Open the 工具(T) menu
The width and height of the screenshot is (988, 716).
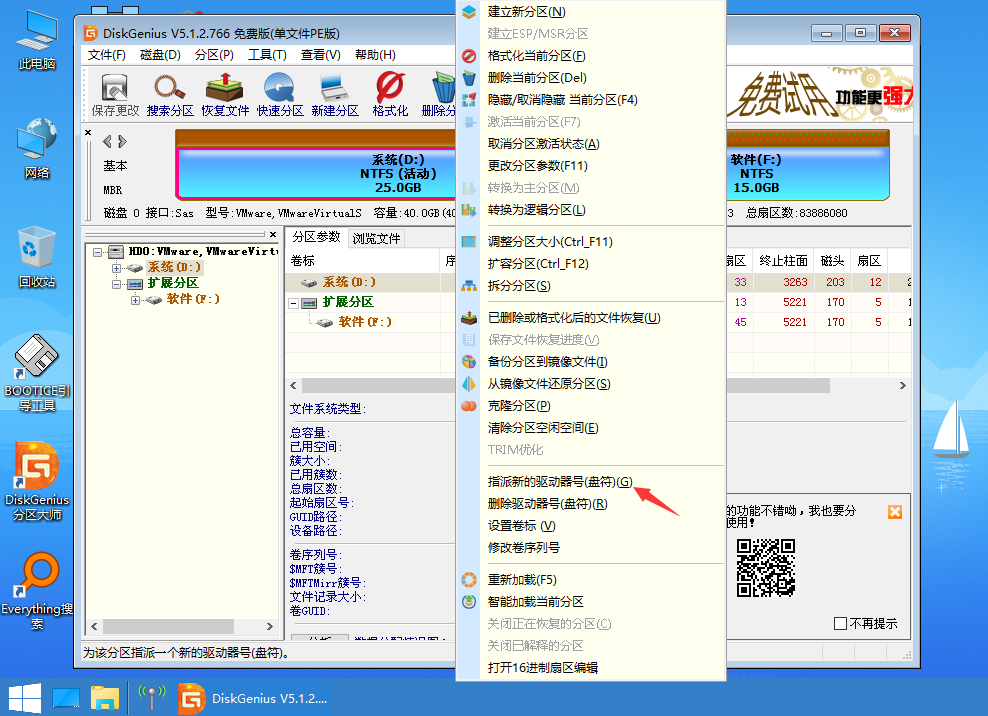coord(267,55)
